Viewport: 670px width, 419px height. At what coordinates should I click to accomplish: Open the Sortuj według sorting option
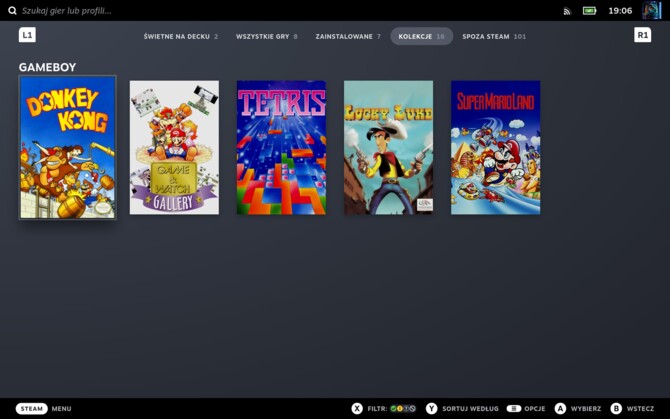coord(470,409)
